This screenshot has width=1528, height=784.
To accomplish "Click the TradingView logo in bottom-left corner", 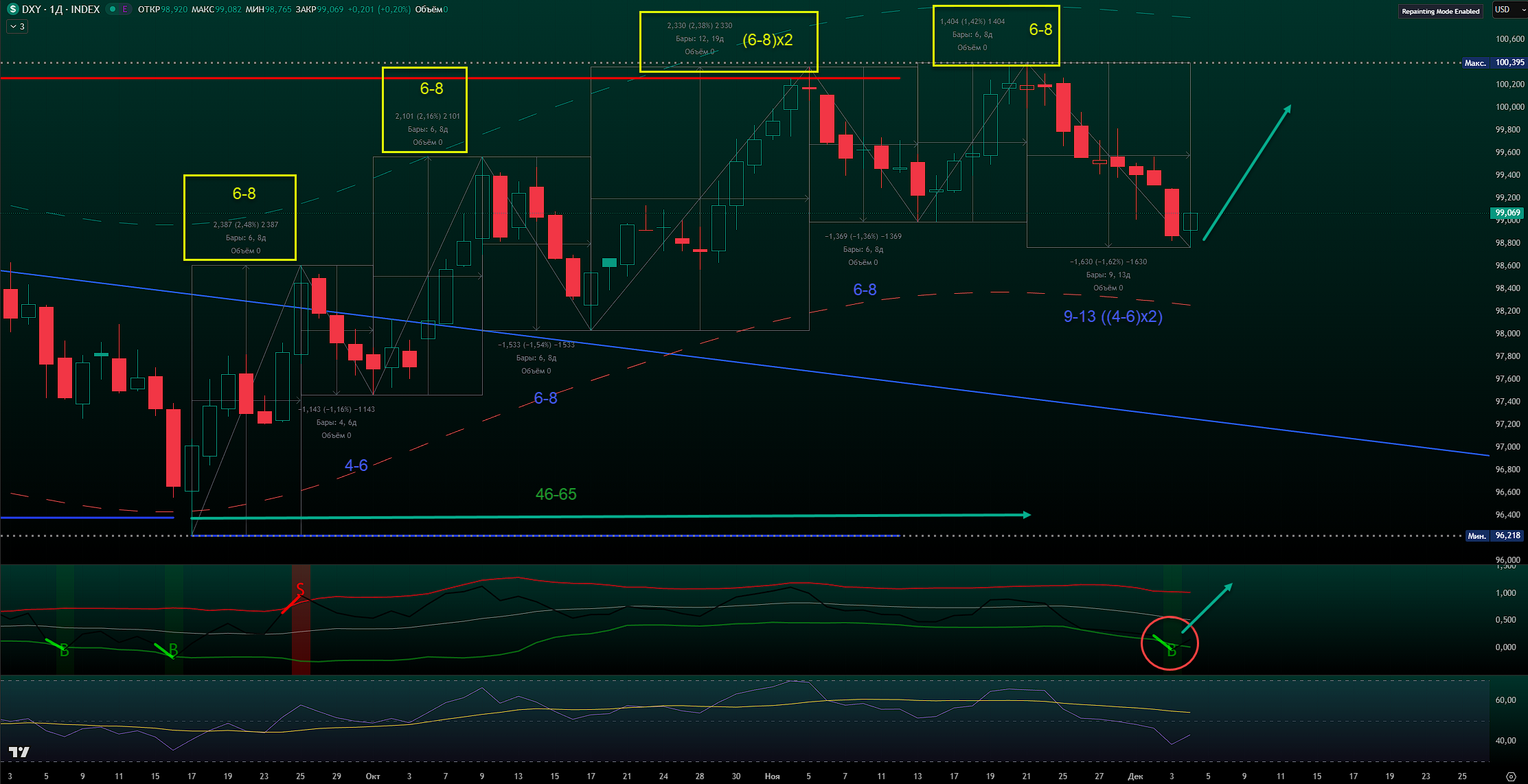I will point(19,752).
